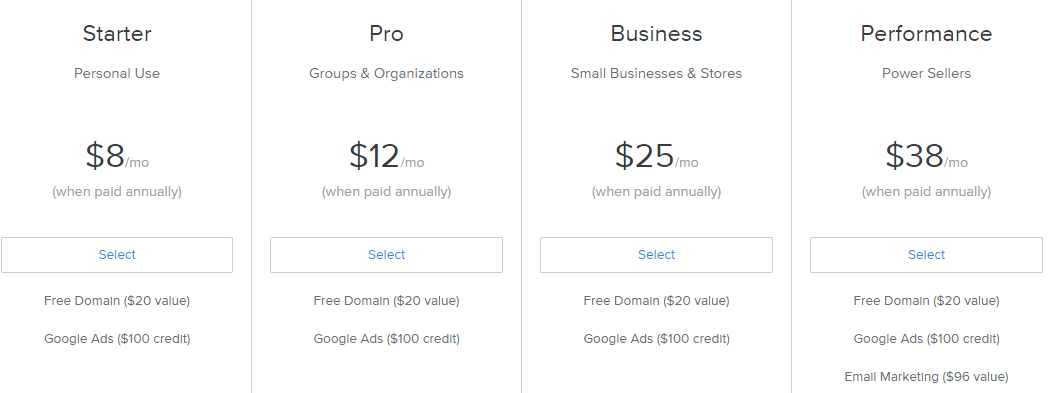
Task: Click the Starter plan heading
Action: (x=117, y=33)
